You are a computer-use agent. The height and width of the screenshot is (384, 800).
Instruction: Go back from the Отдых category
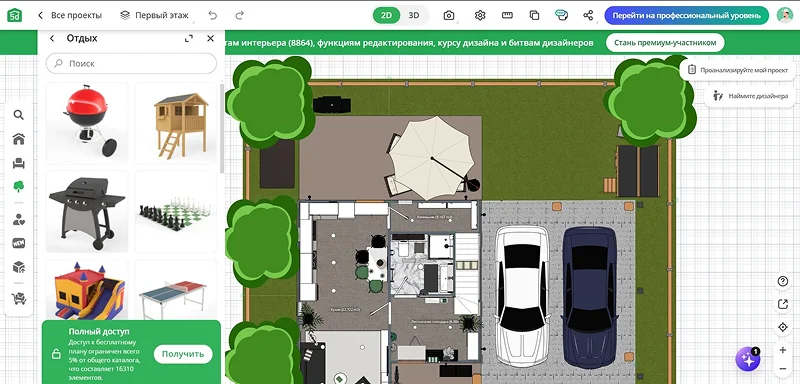[x=52, y=38]
